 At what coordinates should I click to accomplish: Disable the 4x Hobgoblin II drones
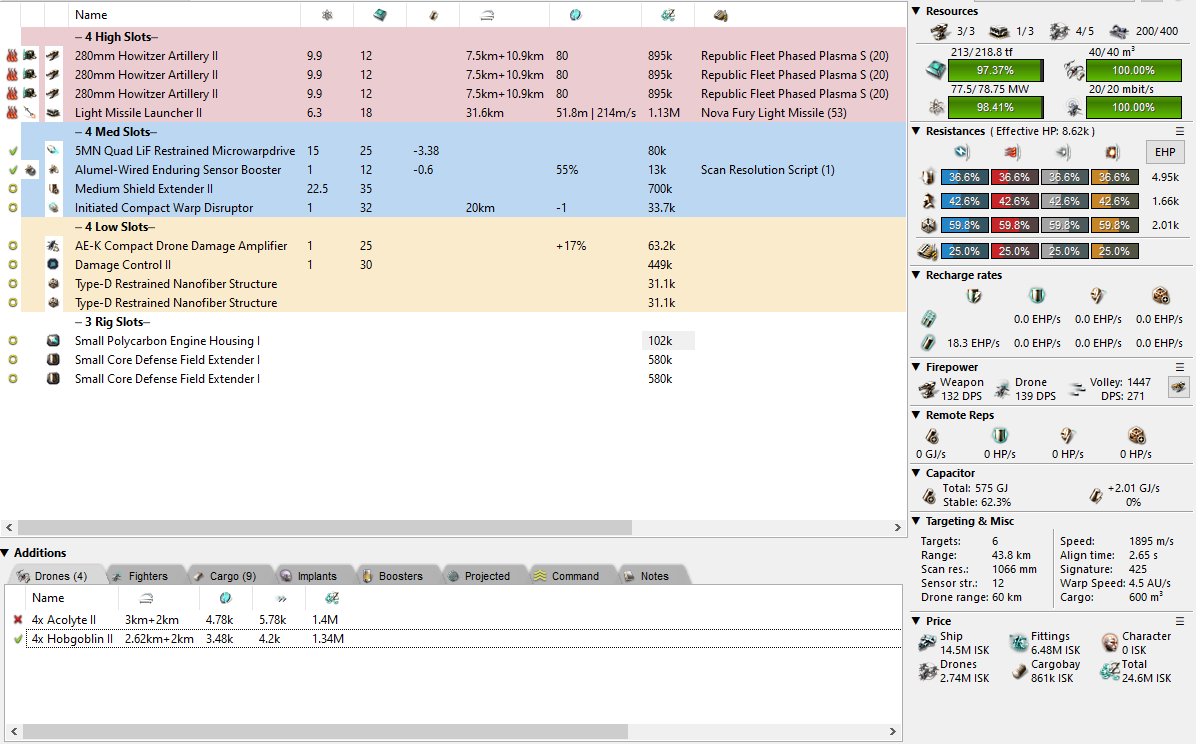coord(17,639)
